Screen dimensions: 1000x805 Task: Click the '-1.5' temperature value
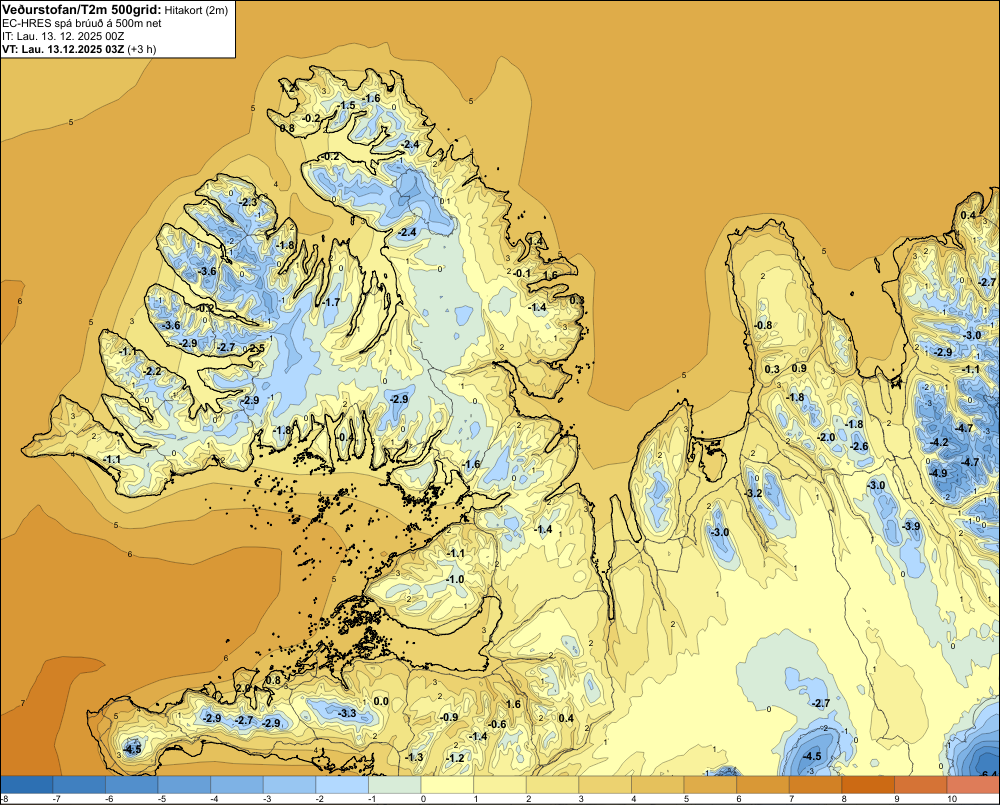coord(346,105)
